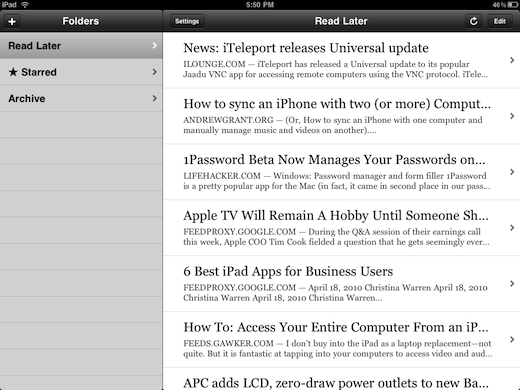This screenshot has height=390, width=520.
Task: Tap chevron on Archive folder row
Action: [155, 98]
